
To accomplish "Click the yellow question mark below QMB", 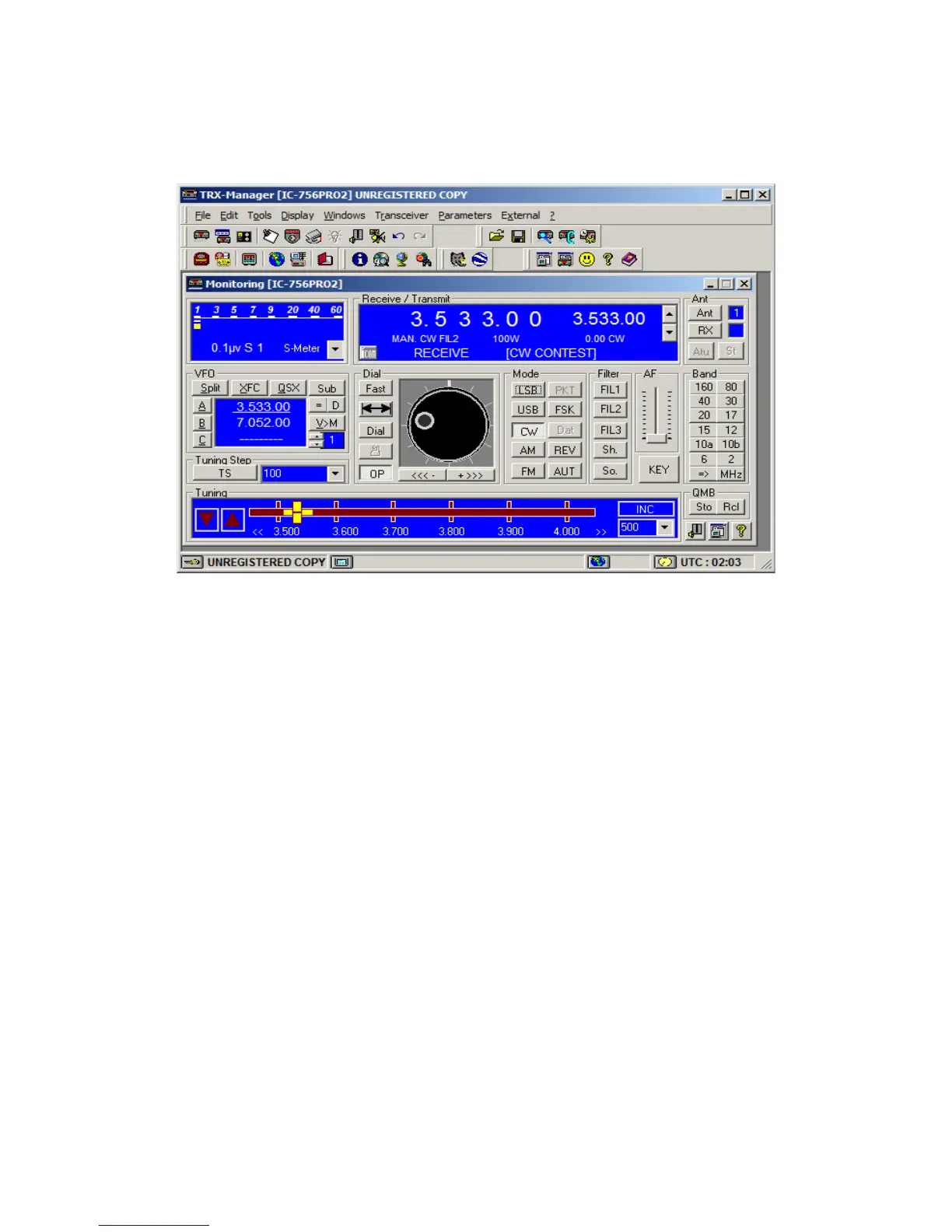I will pos(741,530).
